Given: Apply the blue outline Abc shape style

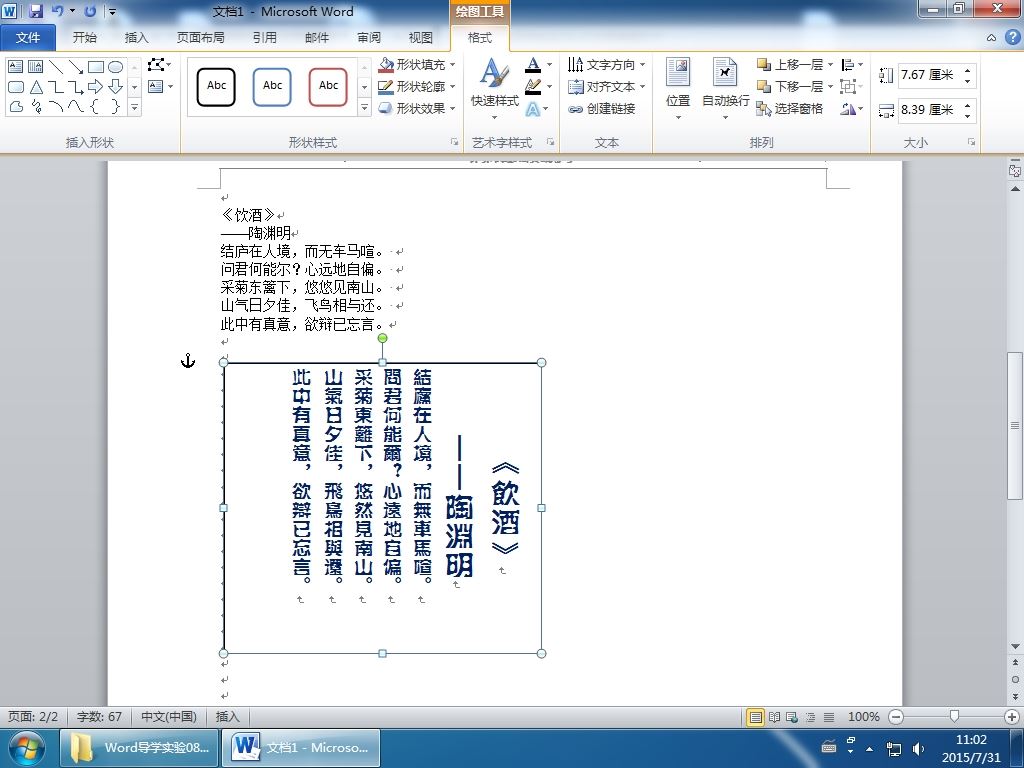Looking at the screenshot, I should [272, 86].
